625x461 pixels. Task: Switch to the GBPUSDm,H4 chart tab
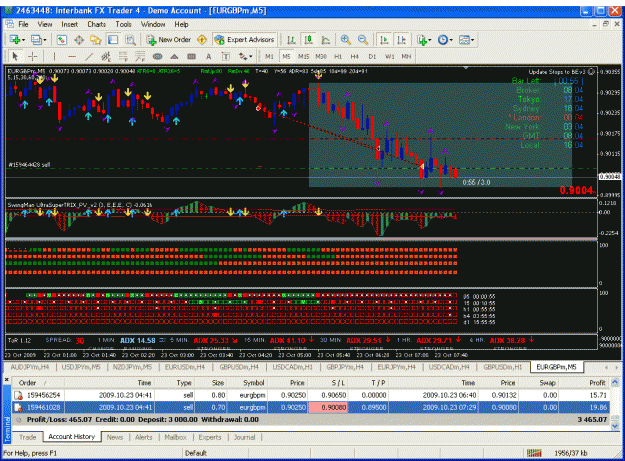[x=239, y=367]
